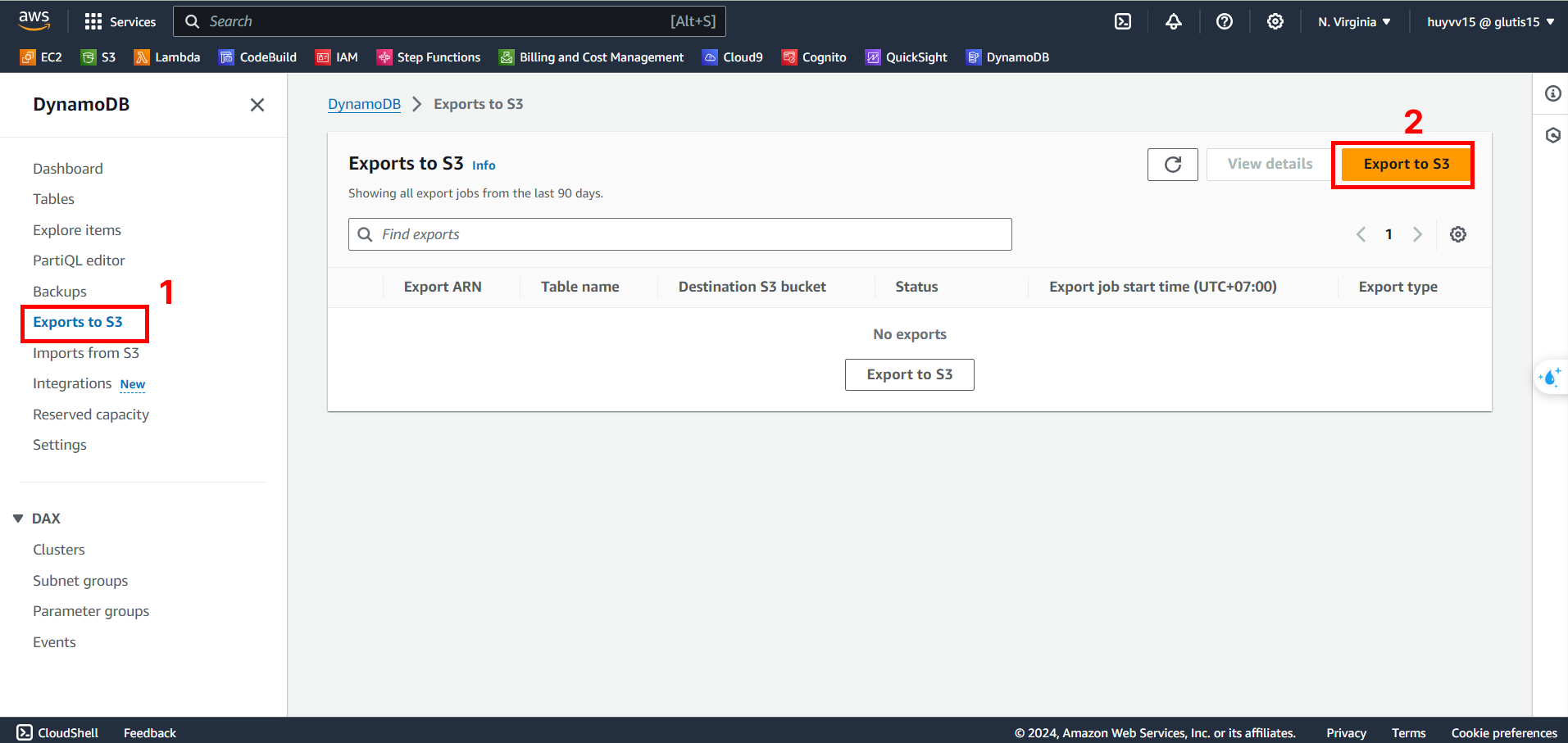Click the Status column header
This screenshot has width=1568, height=743.
coord(916,287)
